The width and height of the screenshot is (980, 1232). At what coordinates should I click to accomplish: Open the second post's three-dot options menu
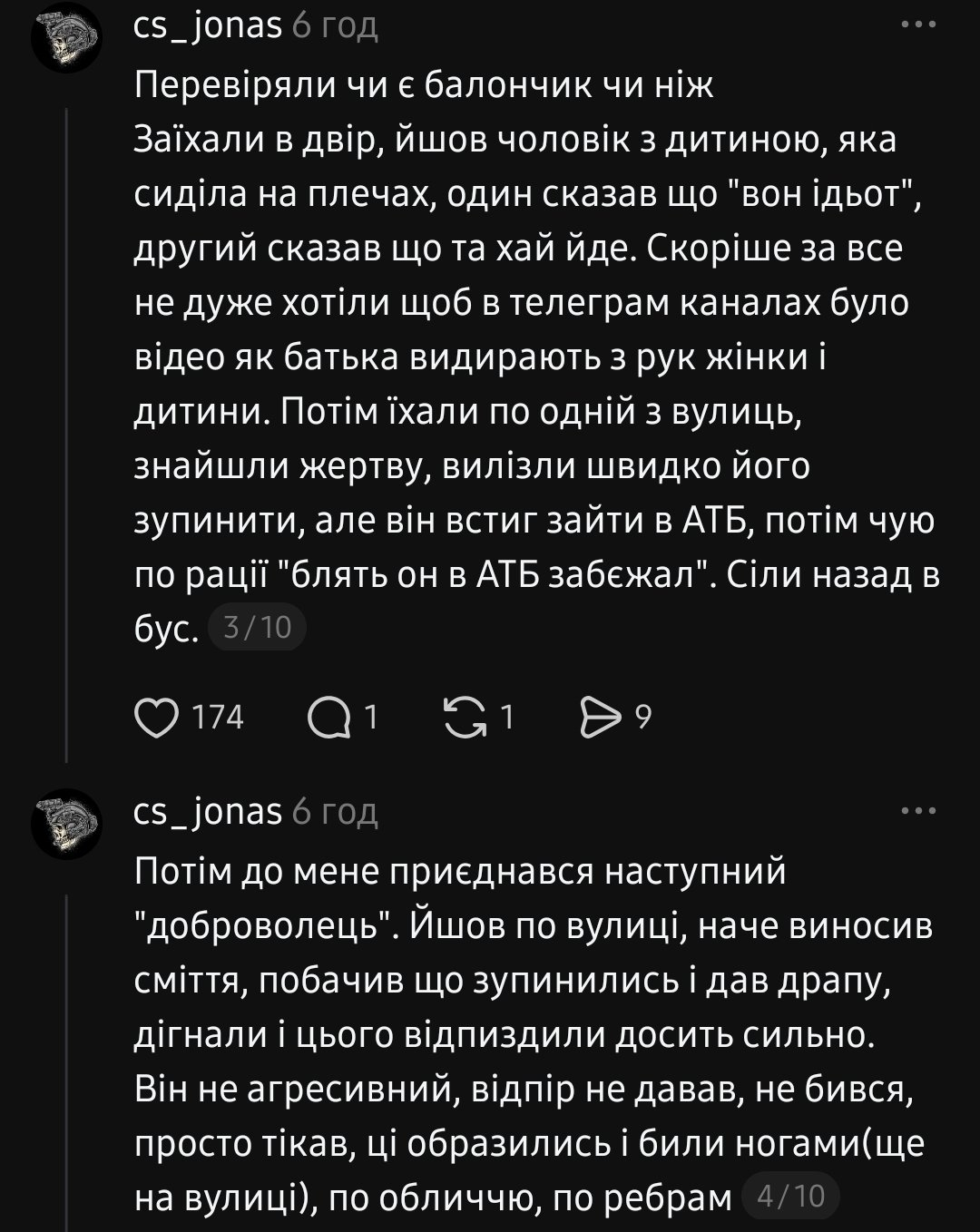pos(917,810)
